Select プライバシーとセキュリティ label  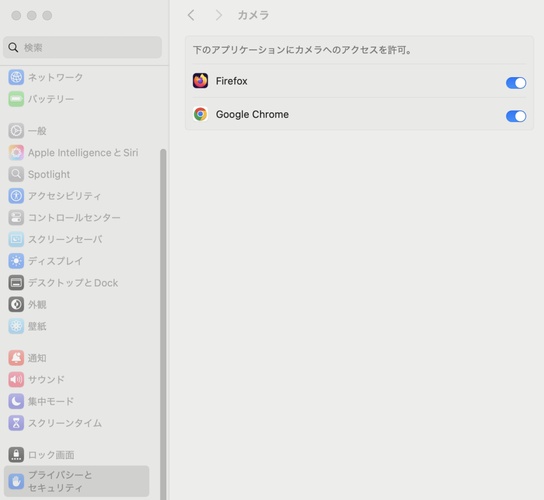[x=60, y=481]
